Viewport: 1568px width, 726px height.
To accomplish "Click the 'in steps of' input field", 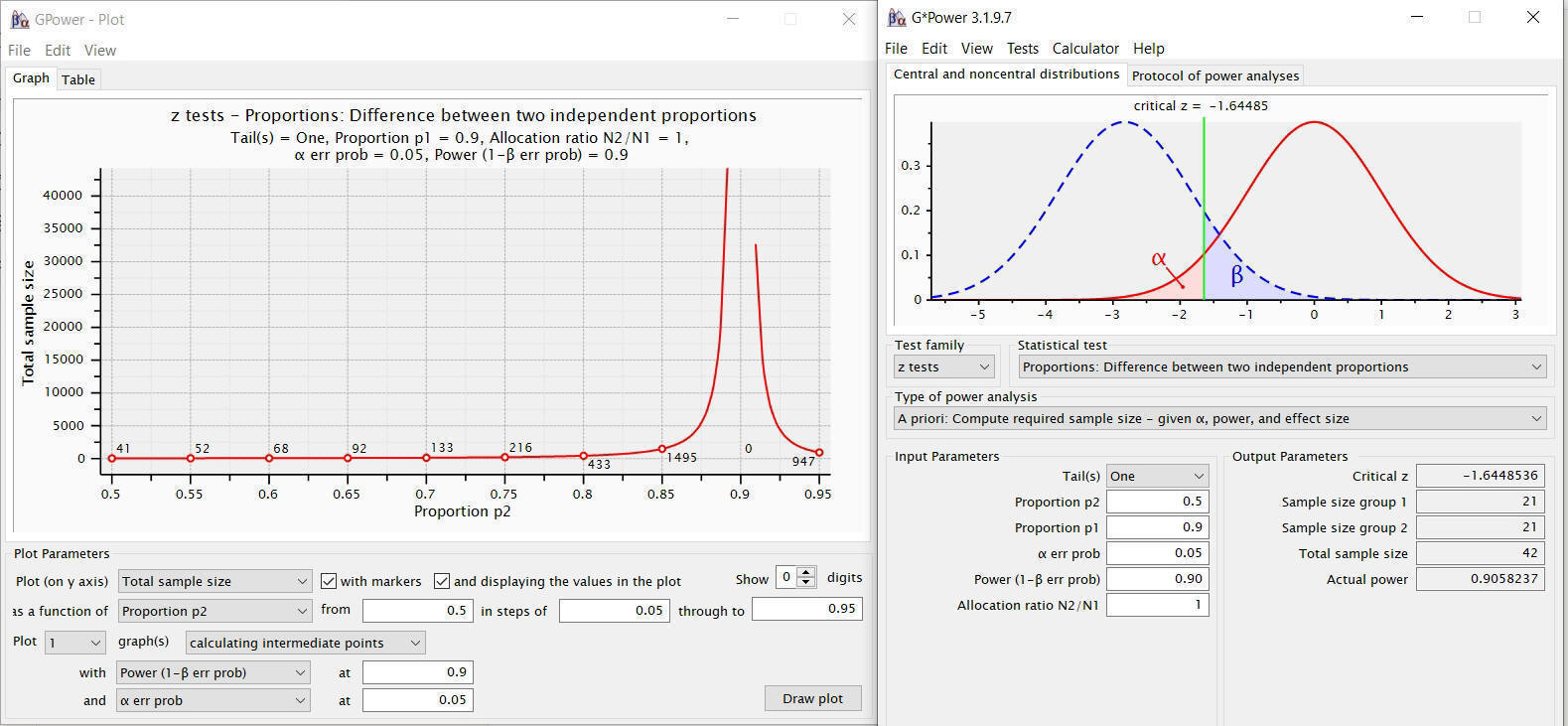I will (614, 610).
